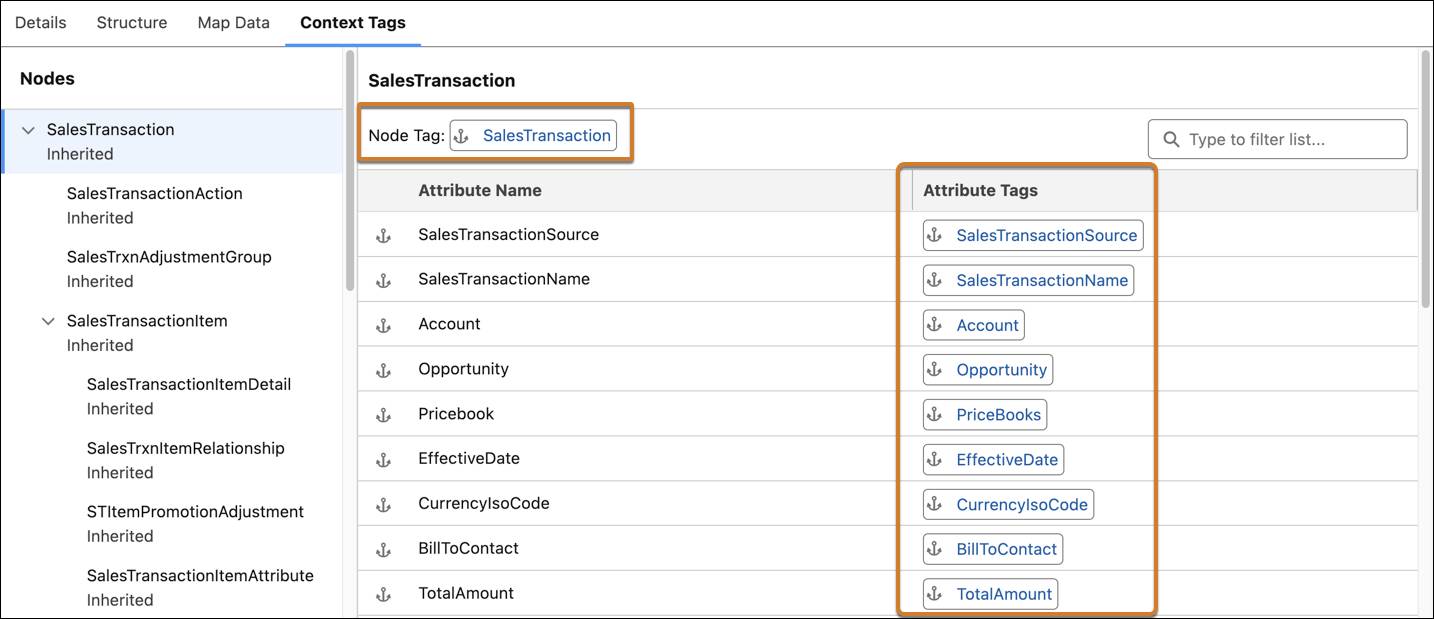The height and width of the screenshot is (619, 1434).
Task: Switch to the Structure tab
Action: pos(131,21)
